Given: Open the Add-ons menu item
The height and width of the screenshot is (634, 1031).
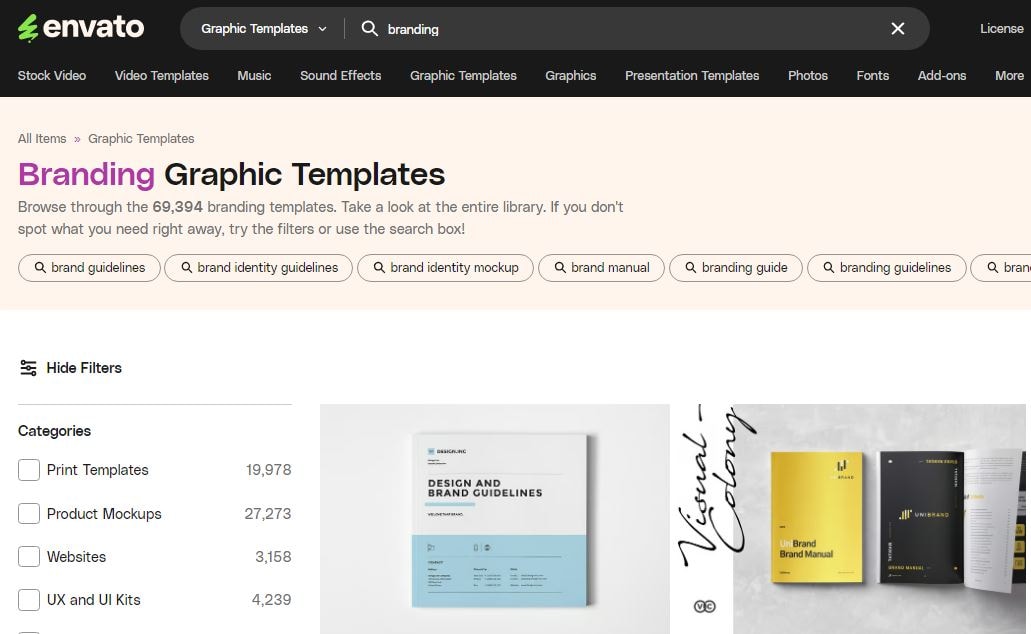Looking at the screenshot, I should [x=942, y=76].
